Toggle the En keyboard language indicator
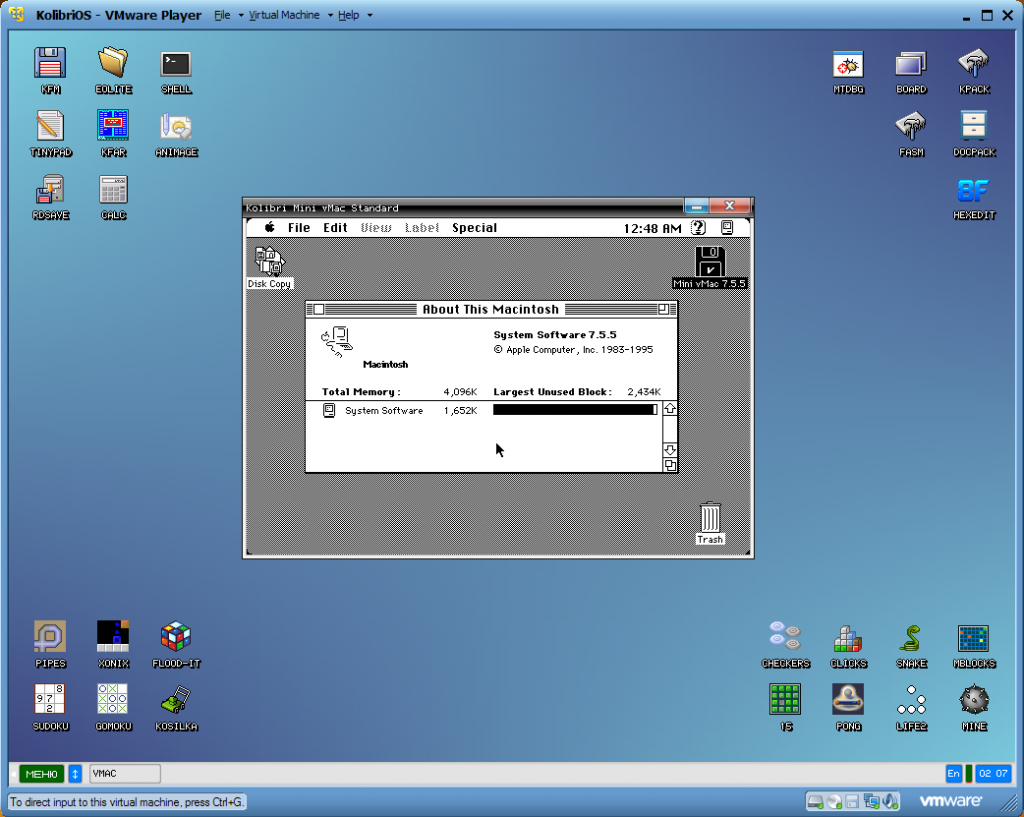The width and height of the screenshot is (1024, 817). [953, 774]
